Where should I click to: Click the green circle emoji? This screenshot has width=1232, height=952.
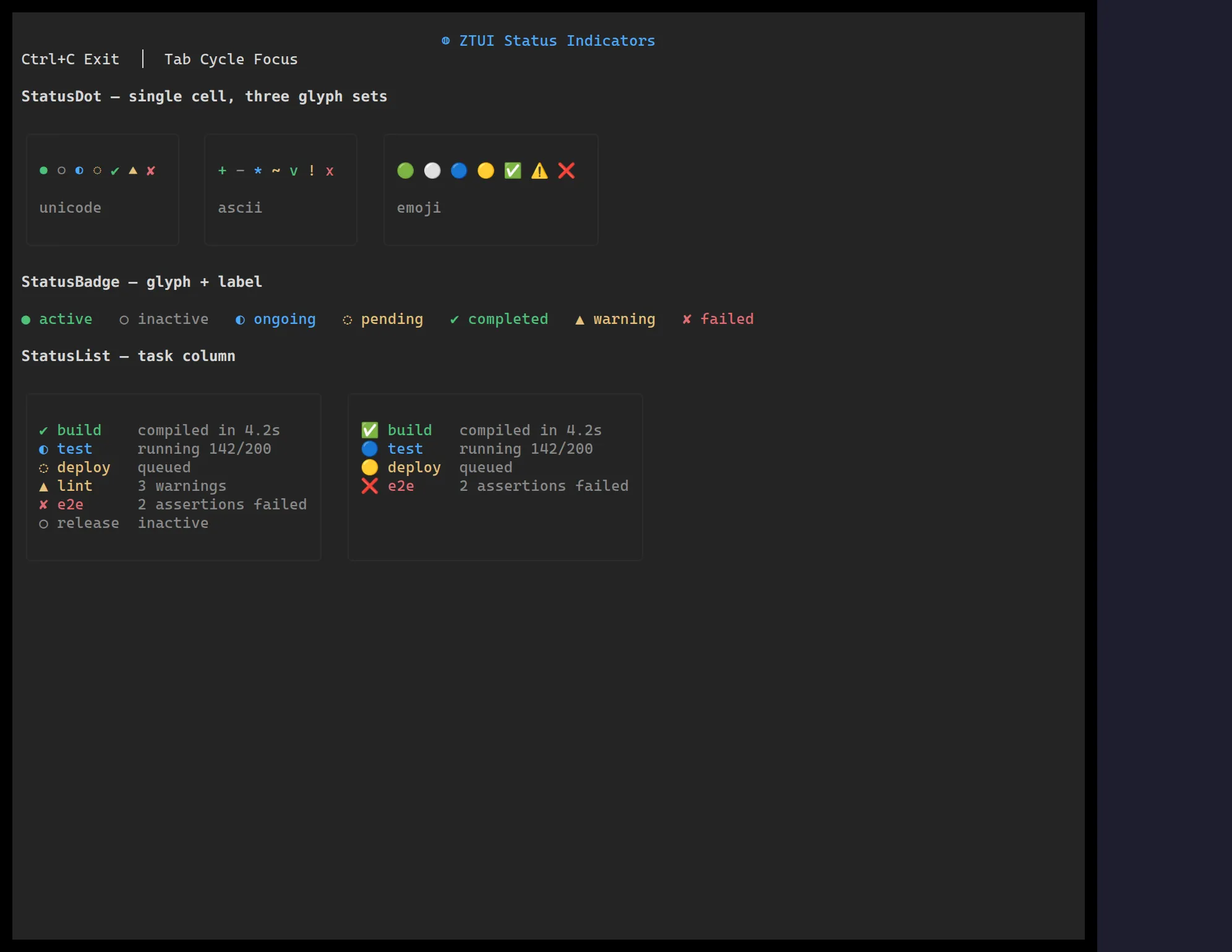pos(405,171)
